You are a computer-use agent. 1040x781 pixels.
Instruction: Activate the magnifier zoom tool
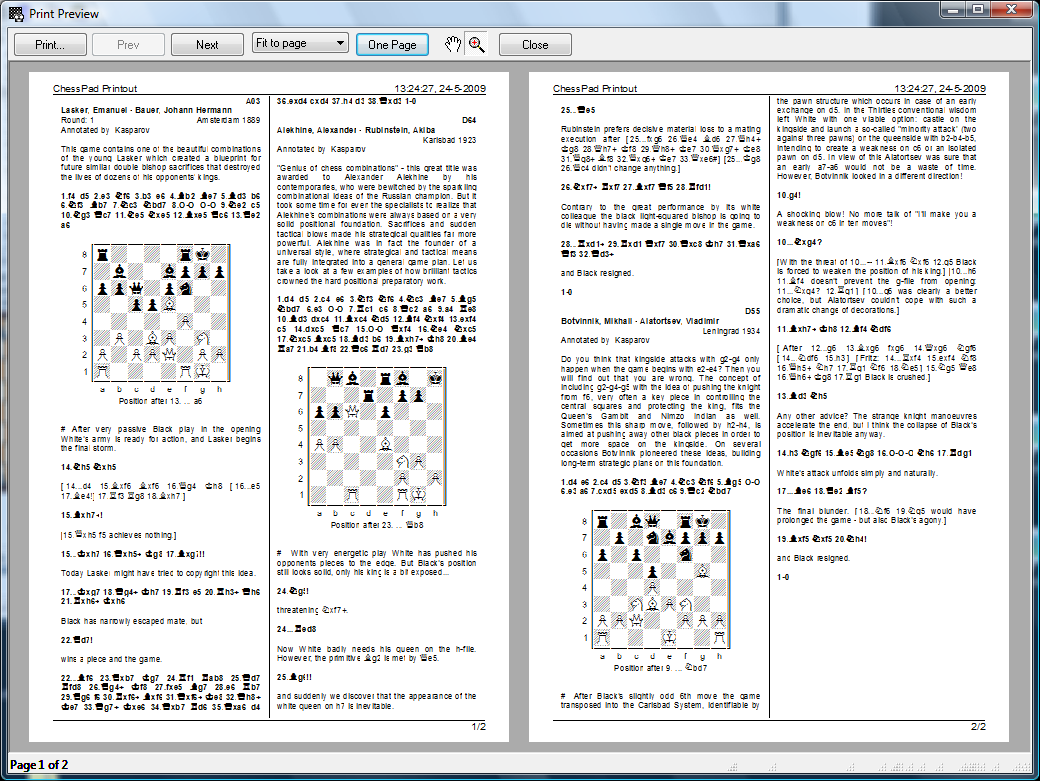click(476, 44)
